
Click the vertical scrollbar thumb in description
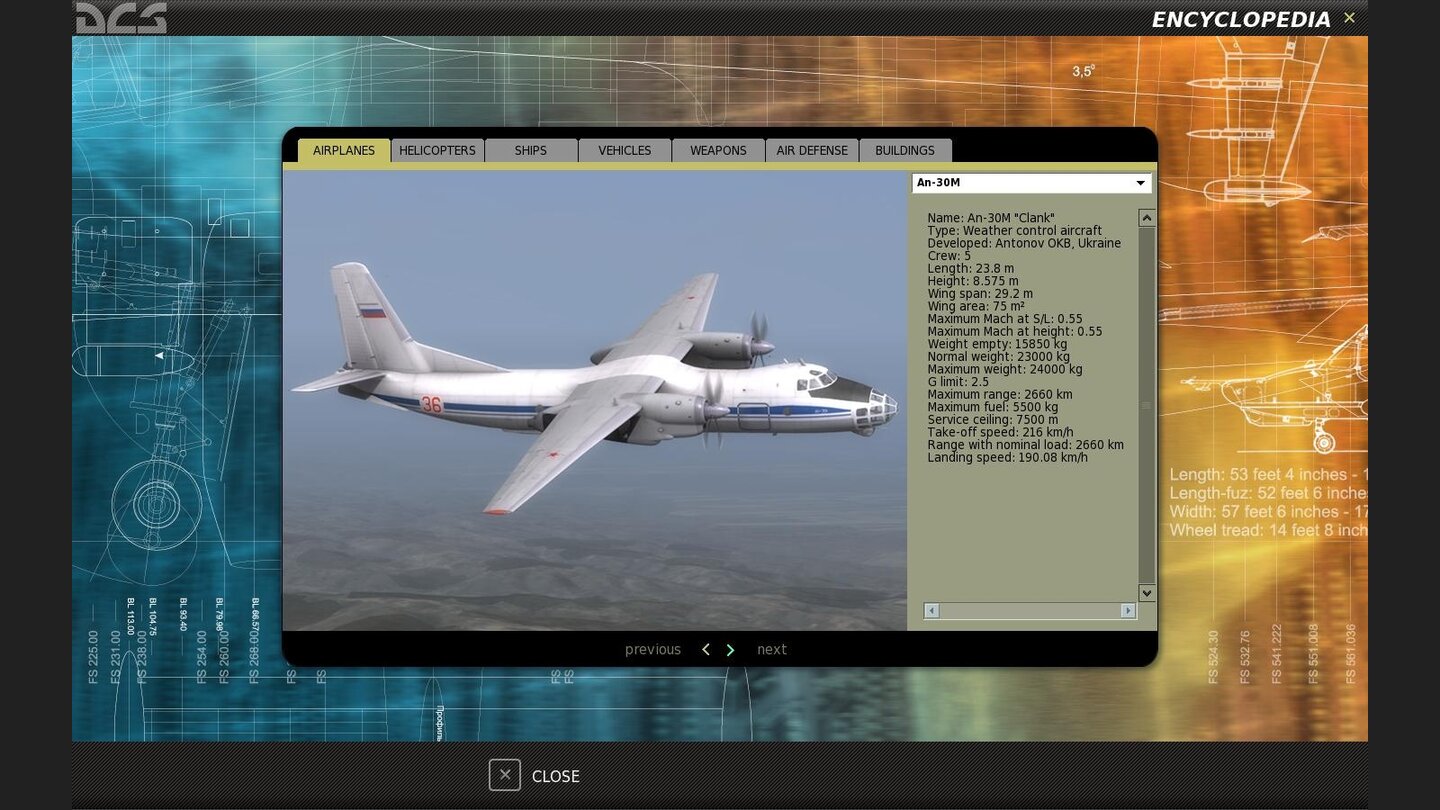click(x=1147, y=405)
